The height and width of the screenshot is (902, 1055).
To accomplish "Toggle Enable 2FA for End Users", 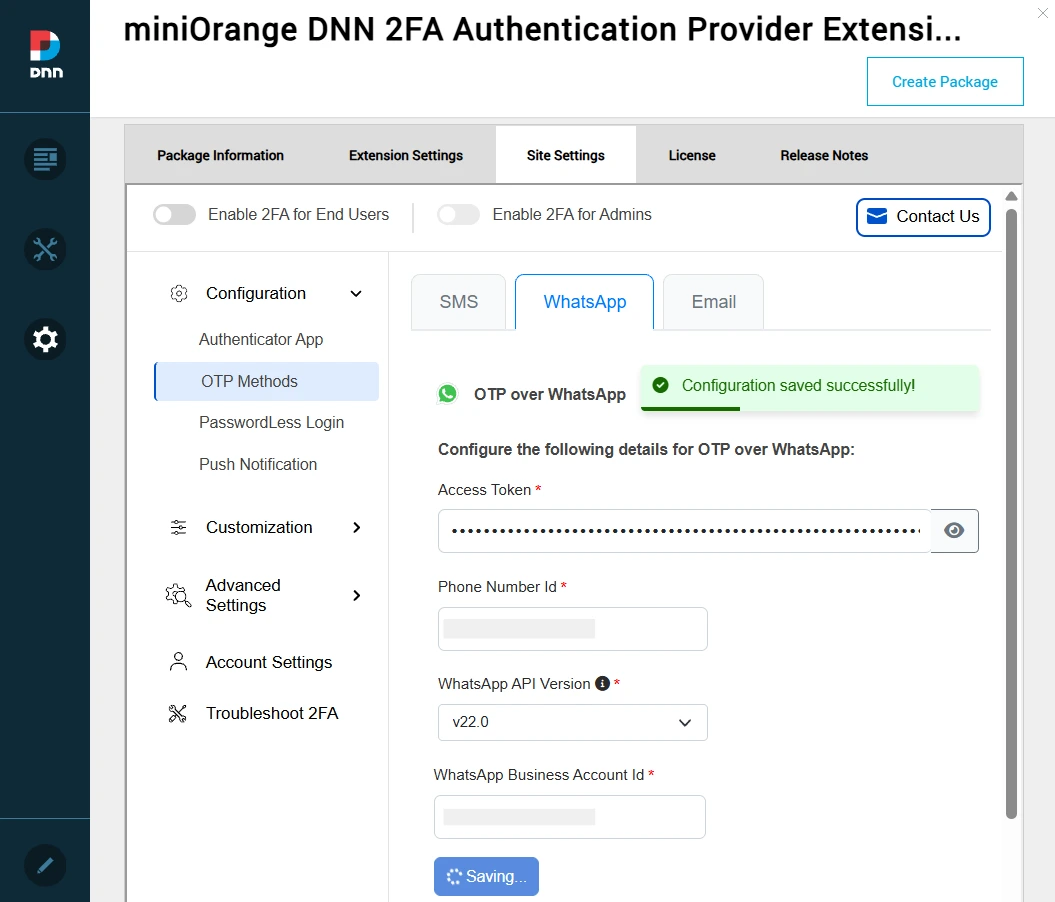I will pyautogui.click(x=174, y=215).
